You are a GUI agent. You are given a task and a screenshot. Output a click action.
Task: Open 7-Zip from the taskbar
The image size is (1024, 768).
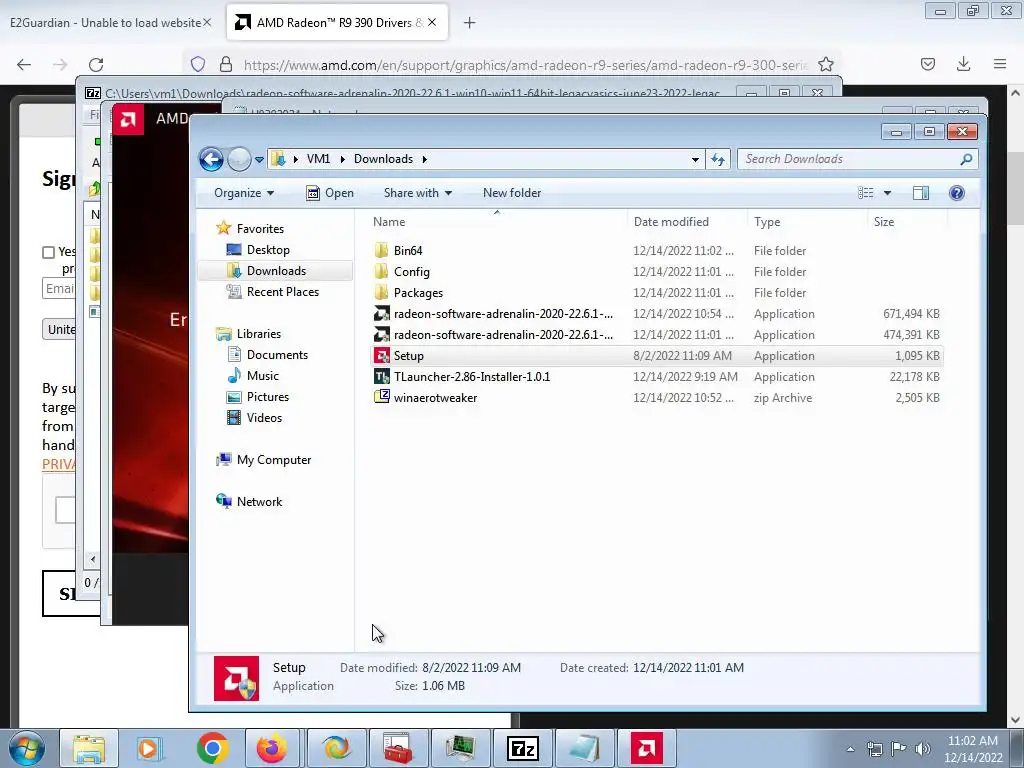522,748
